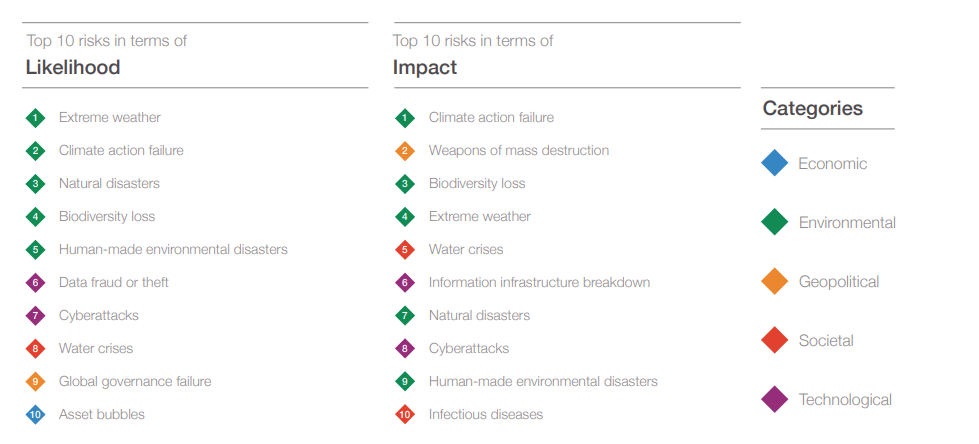Screen dimensions: 979x444
Task: Click the purple Technological legend diamond
Action: (x=775, y=400)
